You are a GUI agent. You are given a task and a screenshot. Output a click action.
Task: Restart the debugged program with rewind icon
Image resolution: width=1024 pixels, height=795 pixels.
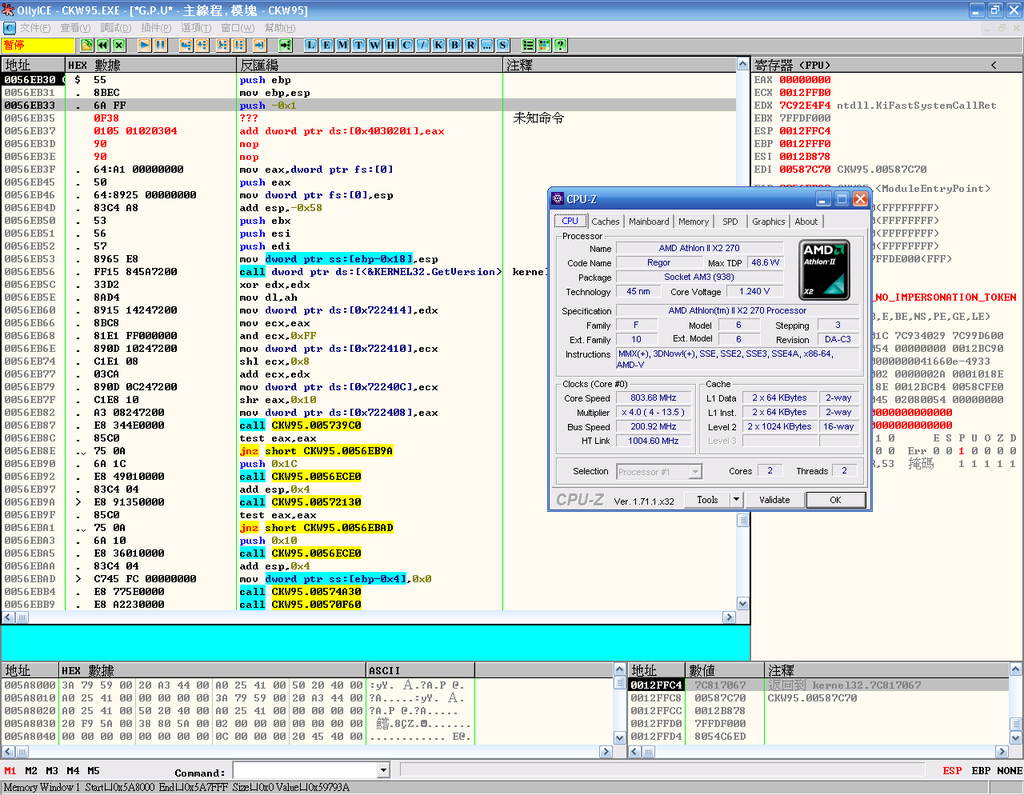(x=103, y=45)
